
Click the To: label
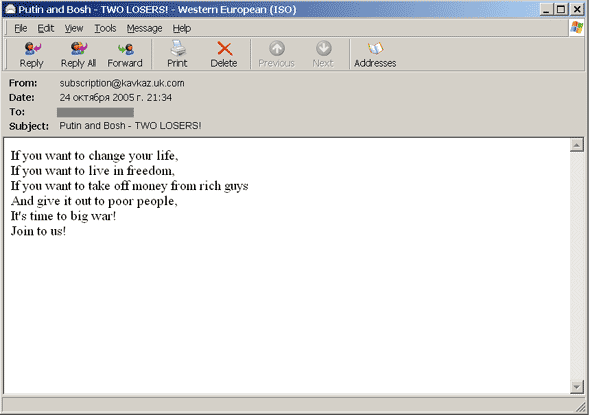[17, 112]
